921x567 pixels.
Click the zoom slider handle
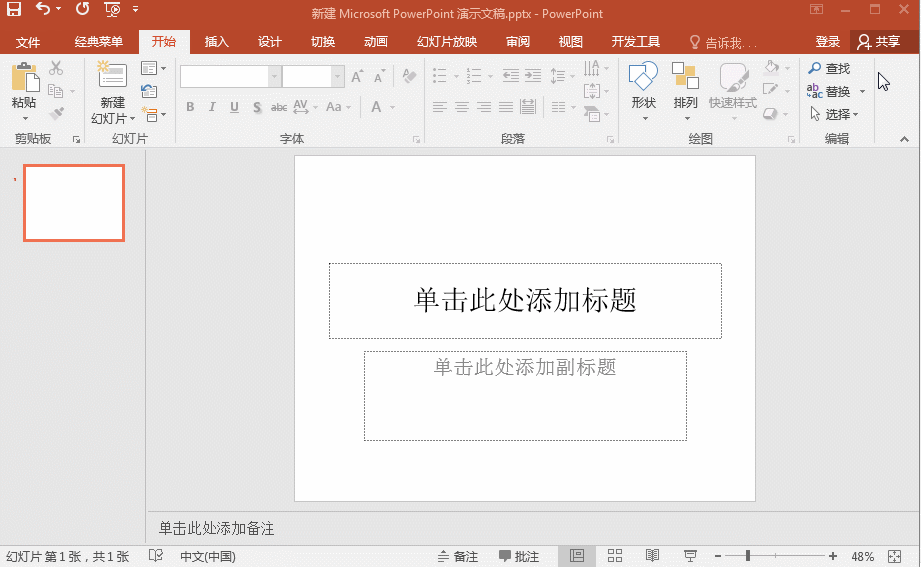point(748,556)
